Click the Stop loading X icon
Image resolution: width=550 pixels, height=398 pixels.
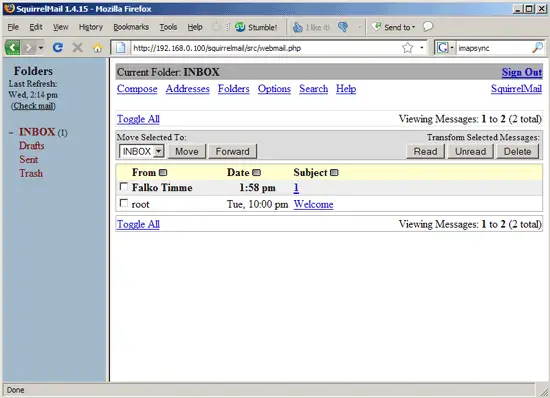pyautogui.click(x=78, y=47)
